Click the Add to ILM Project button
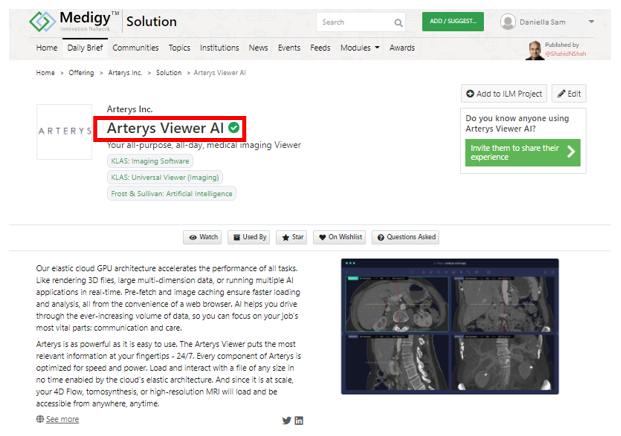The image size is (621, 436). (x=504, y=94)
